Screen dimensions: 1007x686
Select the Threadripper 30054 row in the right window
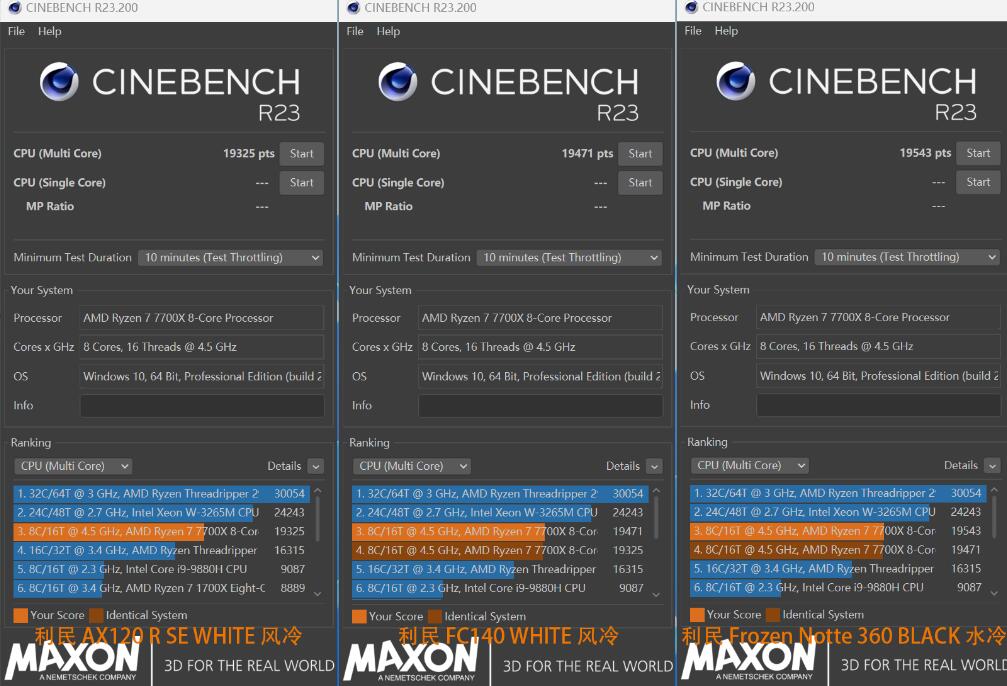pyautogui.click(x=838, y=493)
